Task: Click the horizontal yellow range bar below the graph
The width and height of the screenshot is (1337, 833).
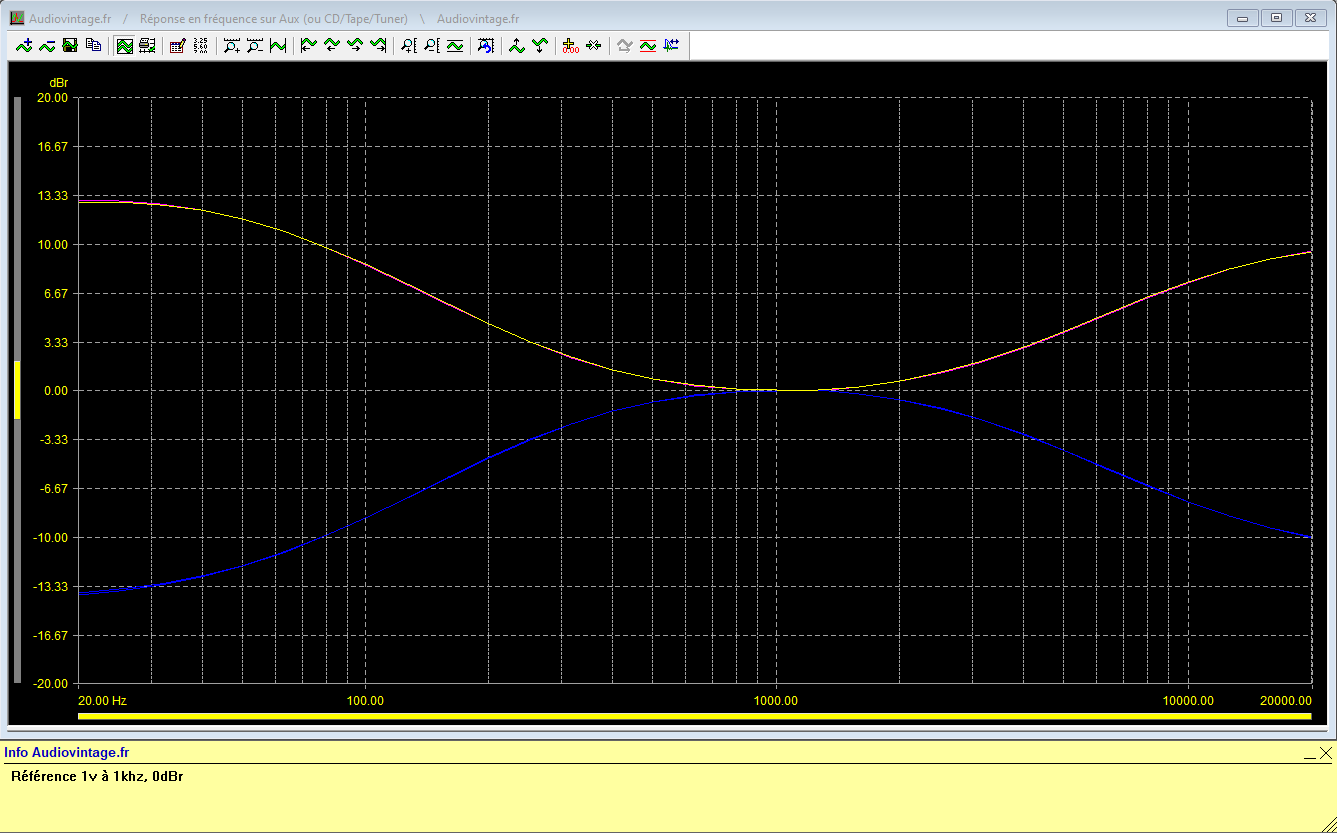Action: pos(694,716)
